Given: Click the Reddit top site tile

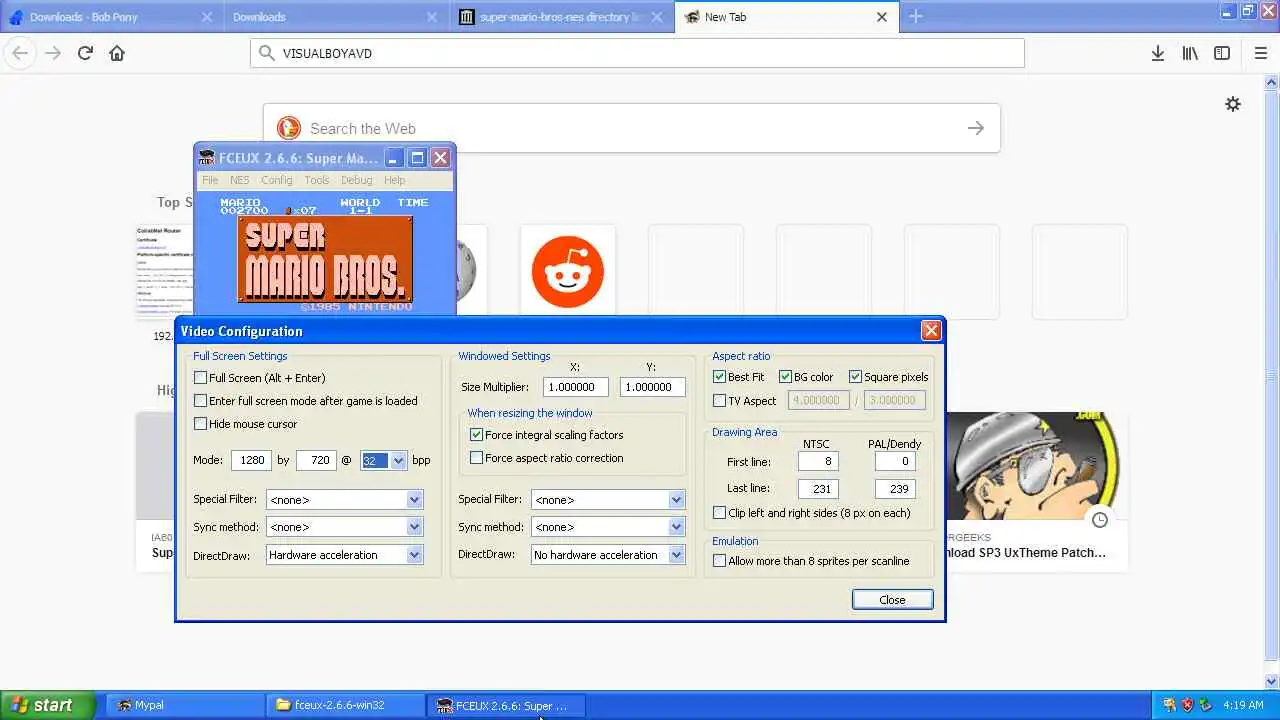Looking at the screenshot, I should [567, 272].
